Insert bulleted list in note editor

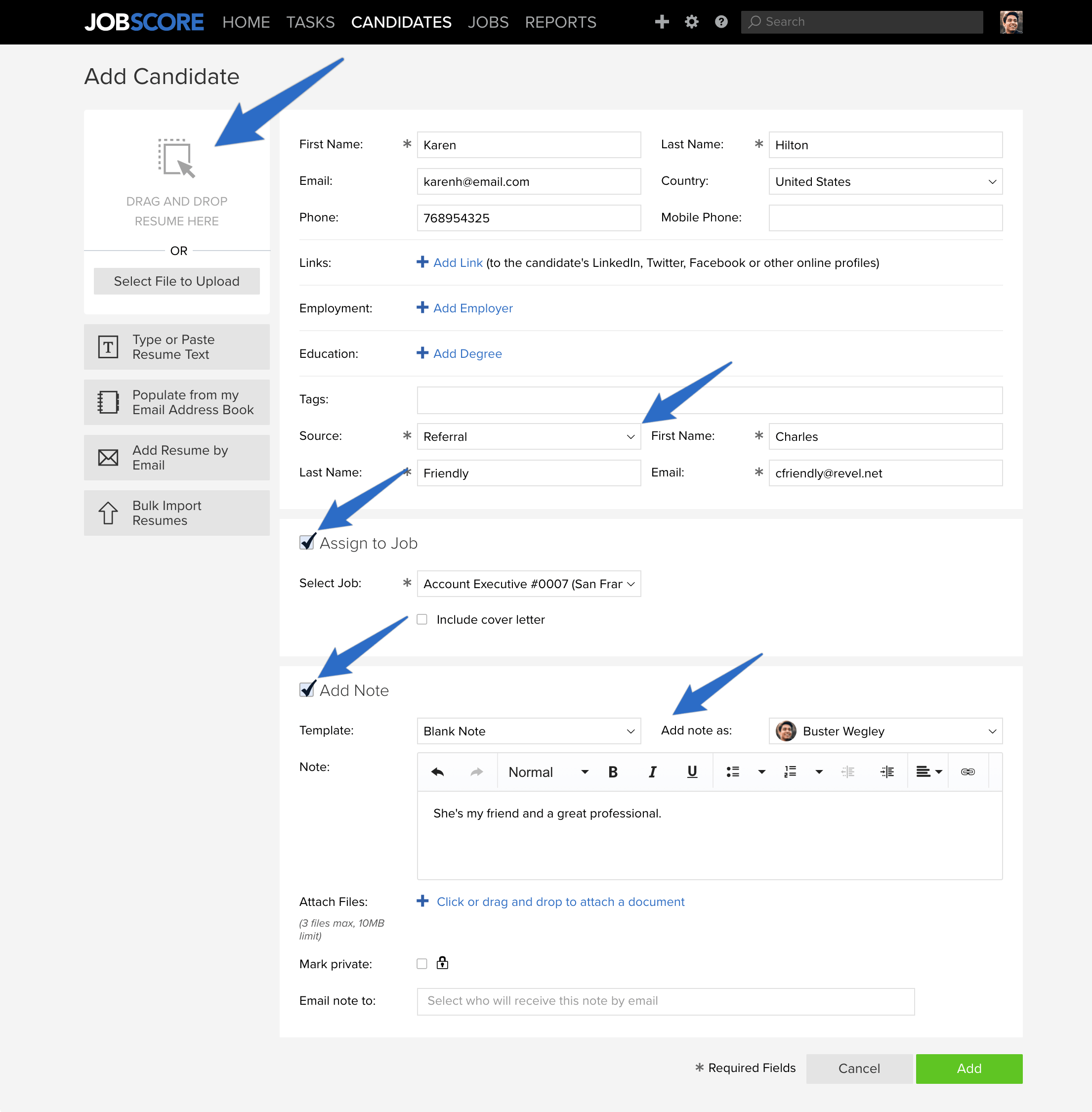click(733, 772)
